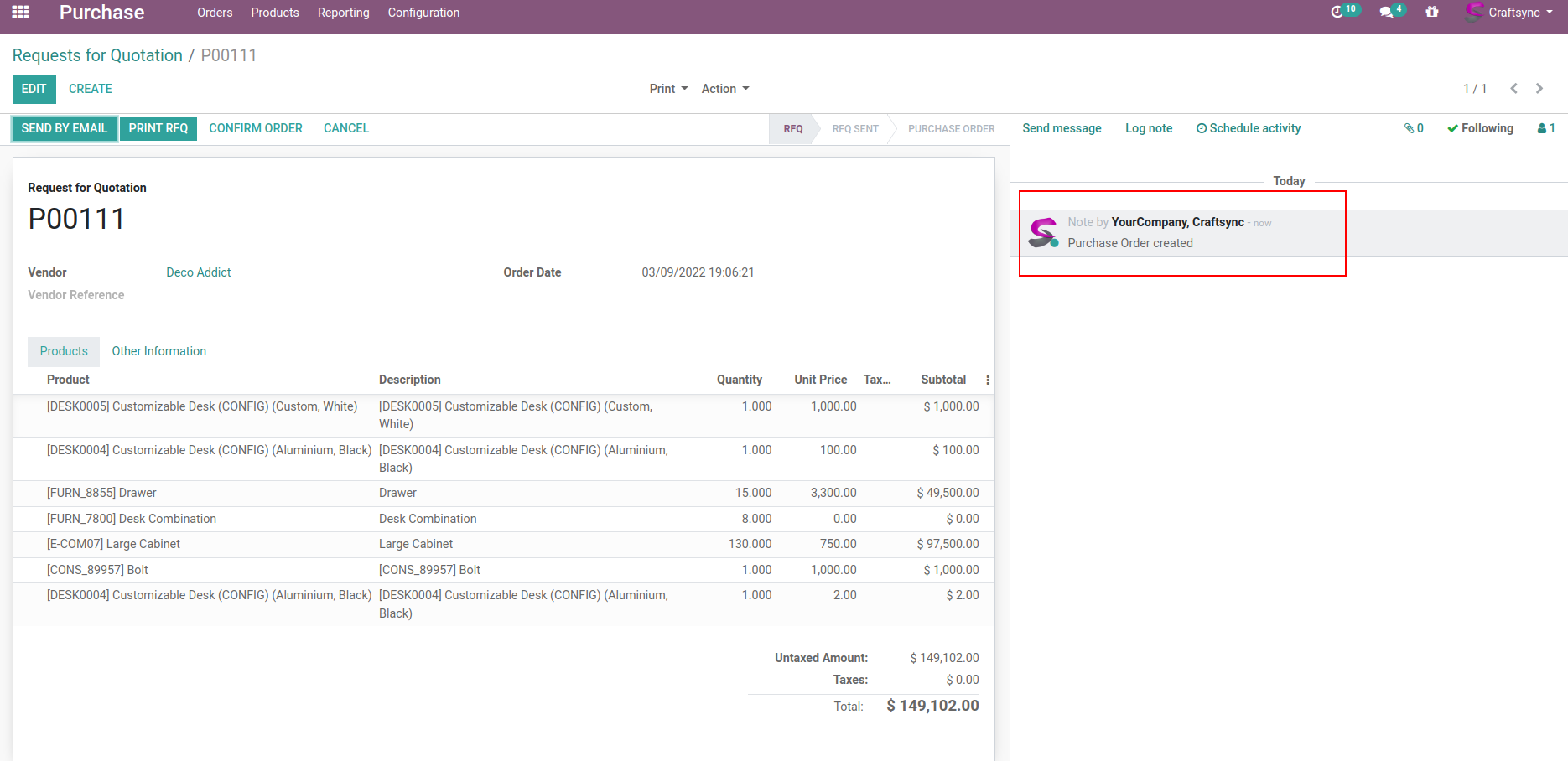Click the gift icon in top bar
The width and height of the screenshot is (1568, 761).
(1432, 13)
